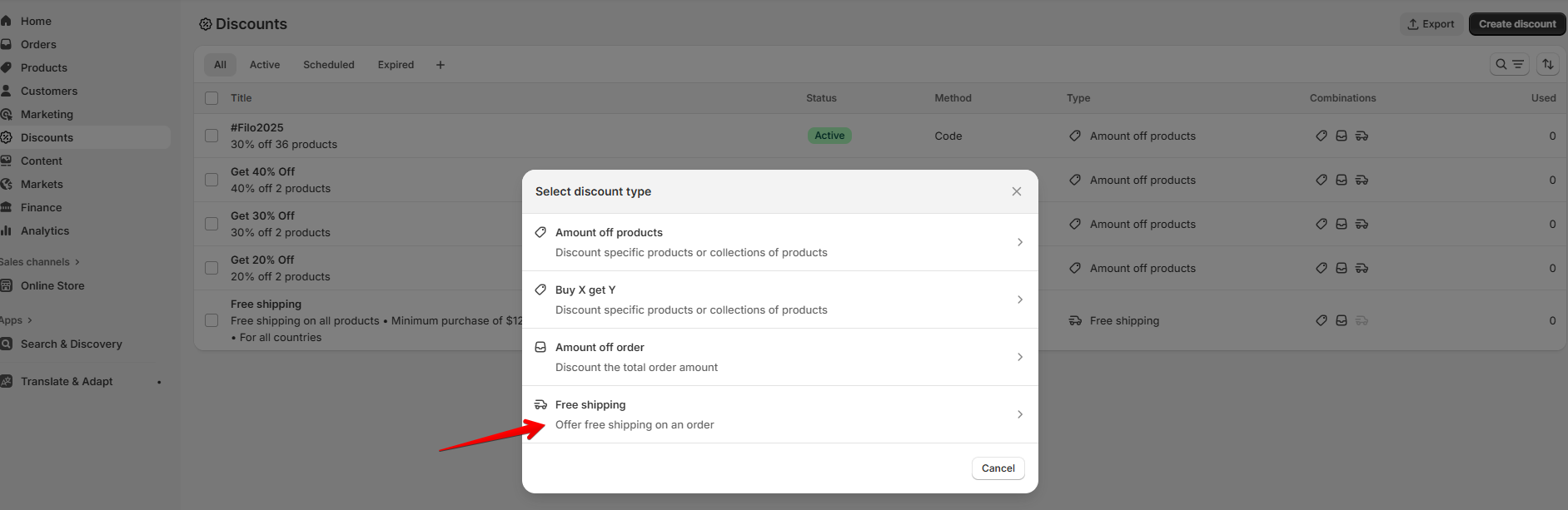This screenshot has height=510, width=1568.
Task: Click the Online Store icon
Action: pos(6,285)
